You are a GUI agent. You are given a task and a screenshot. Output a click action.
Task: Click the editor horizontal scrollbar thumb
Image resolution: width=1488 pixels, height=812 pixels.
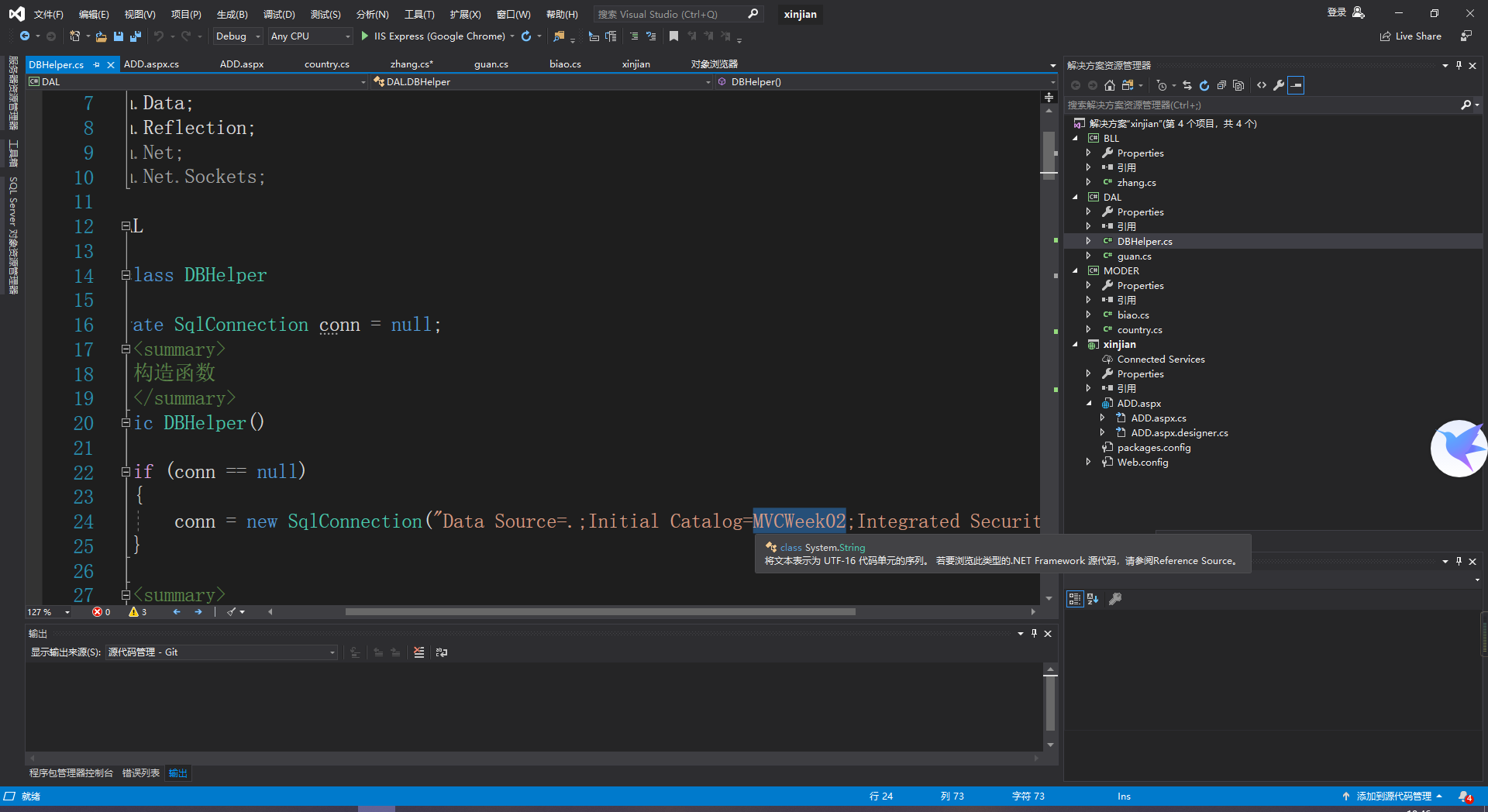coord(601,612)
